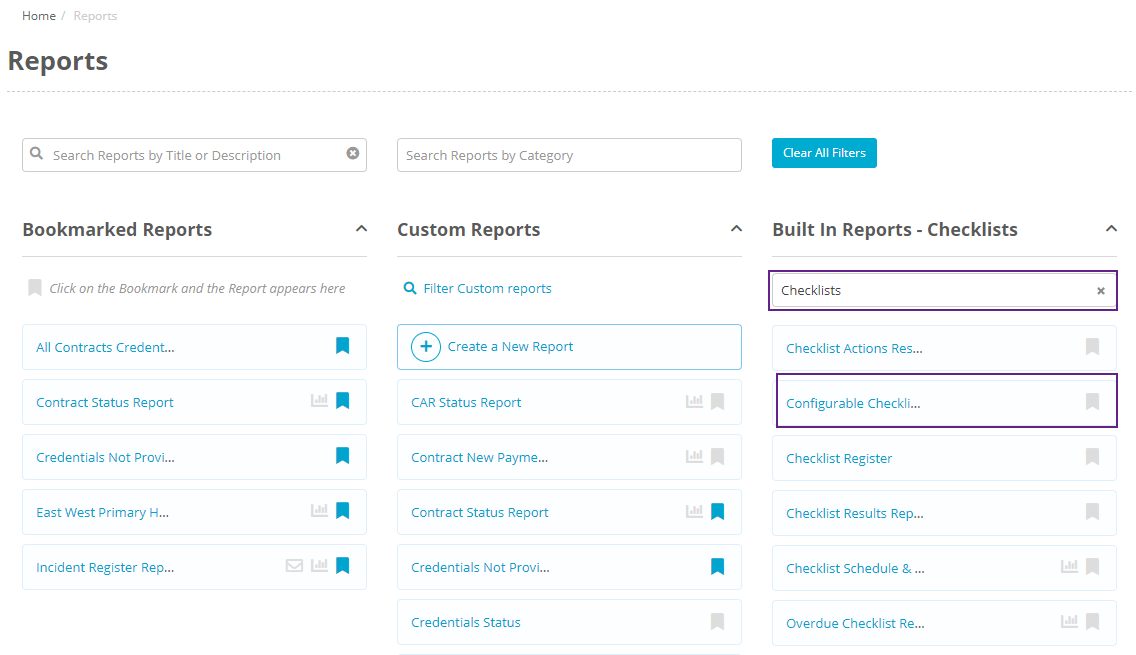Click the bookmark icon beside Credentials Status
Image resolution: width=1136 pixels, height=655 pixels.
coord(716,622)
